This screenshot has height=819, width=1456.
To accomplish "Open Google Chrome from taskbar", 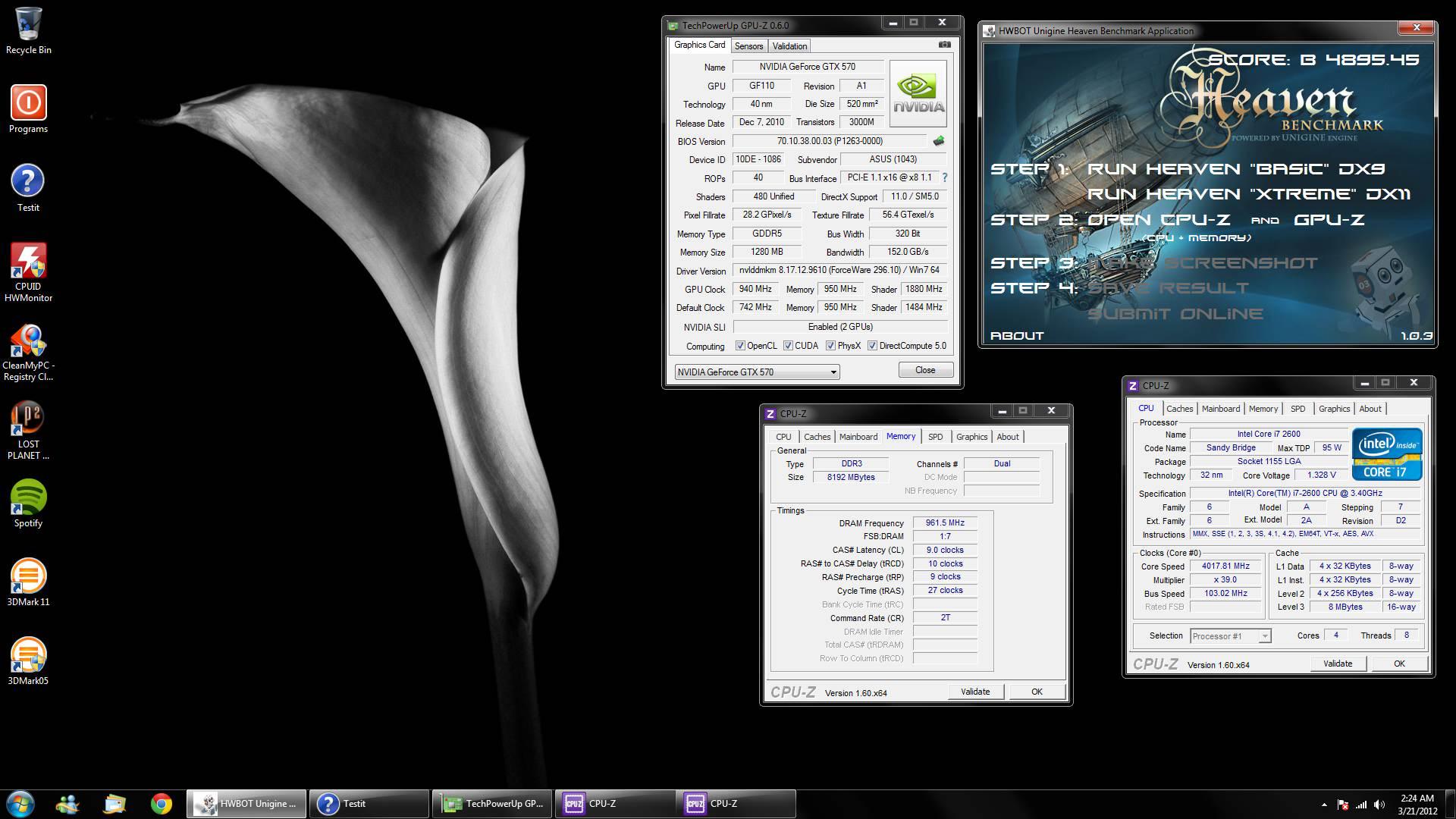I will (x=161, y=804).
